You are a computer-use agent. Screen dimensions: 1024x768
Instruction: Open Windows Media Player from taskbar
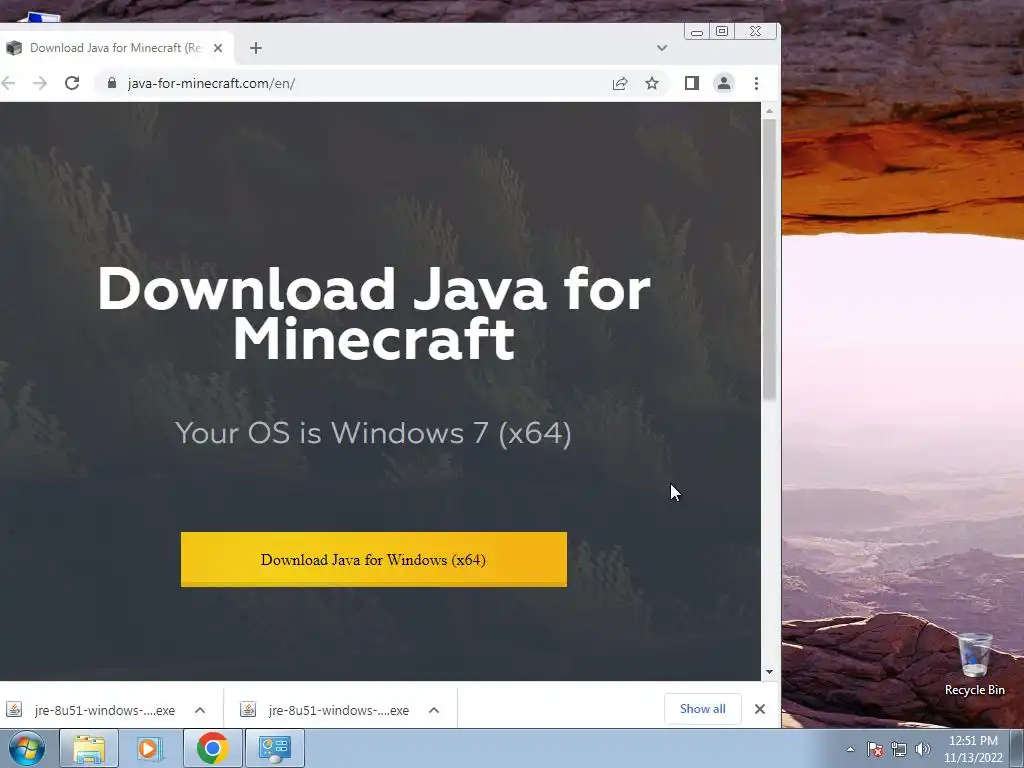tap(150, 748)
